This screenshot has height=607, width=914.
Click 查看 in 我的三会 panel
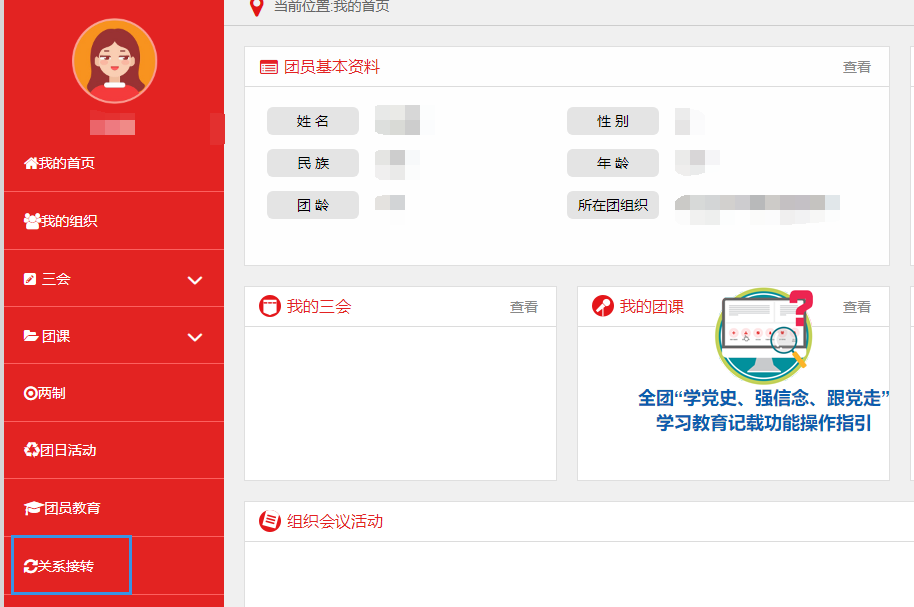524,307
